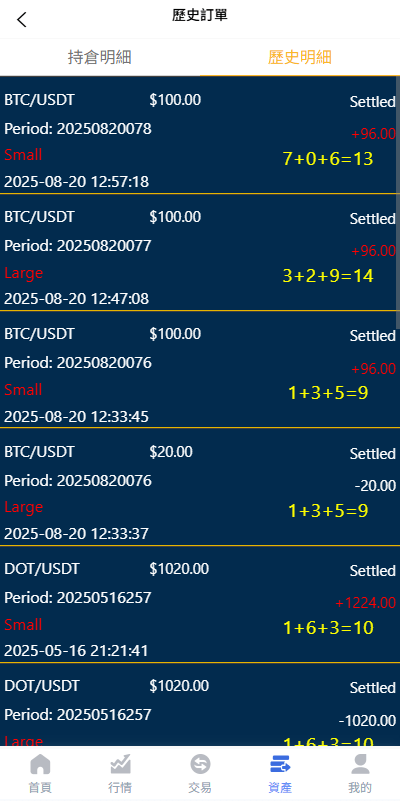Click the 3+2+9=14 result text
This screenshot has height=801, width=400.
coord(328,276)
